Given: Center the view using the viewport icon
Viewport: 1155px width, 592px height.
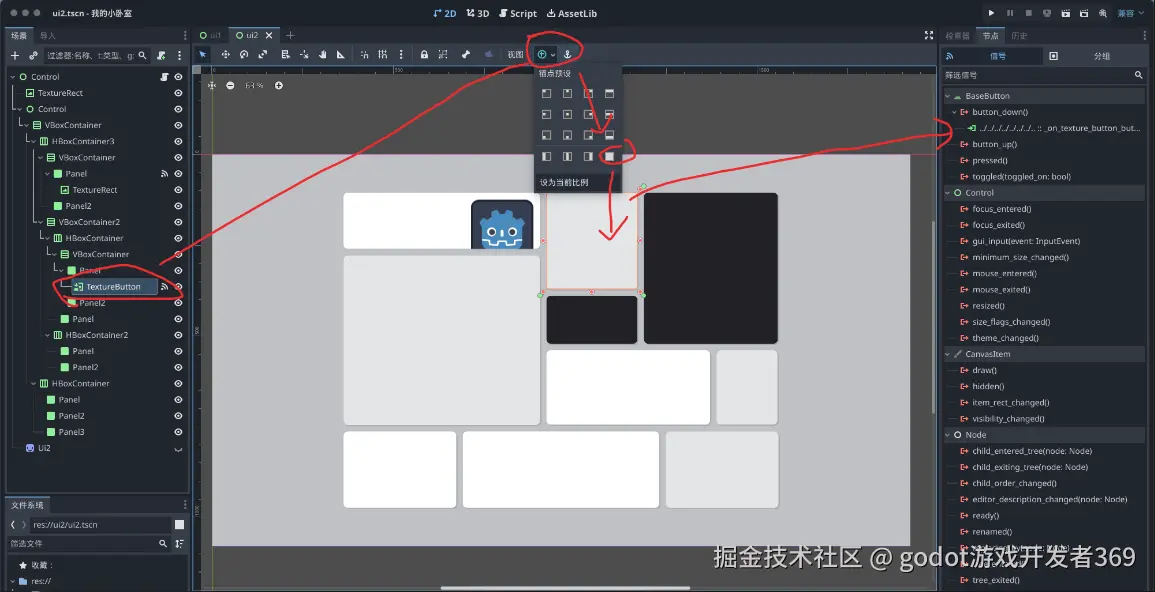Looking at the screenshot, I should click(211, 85).
